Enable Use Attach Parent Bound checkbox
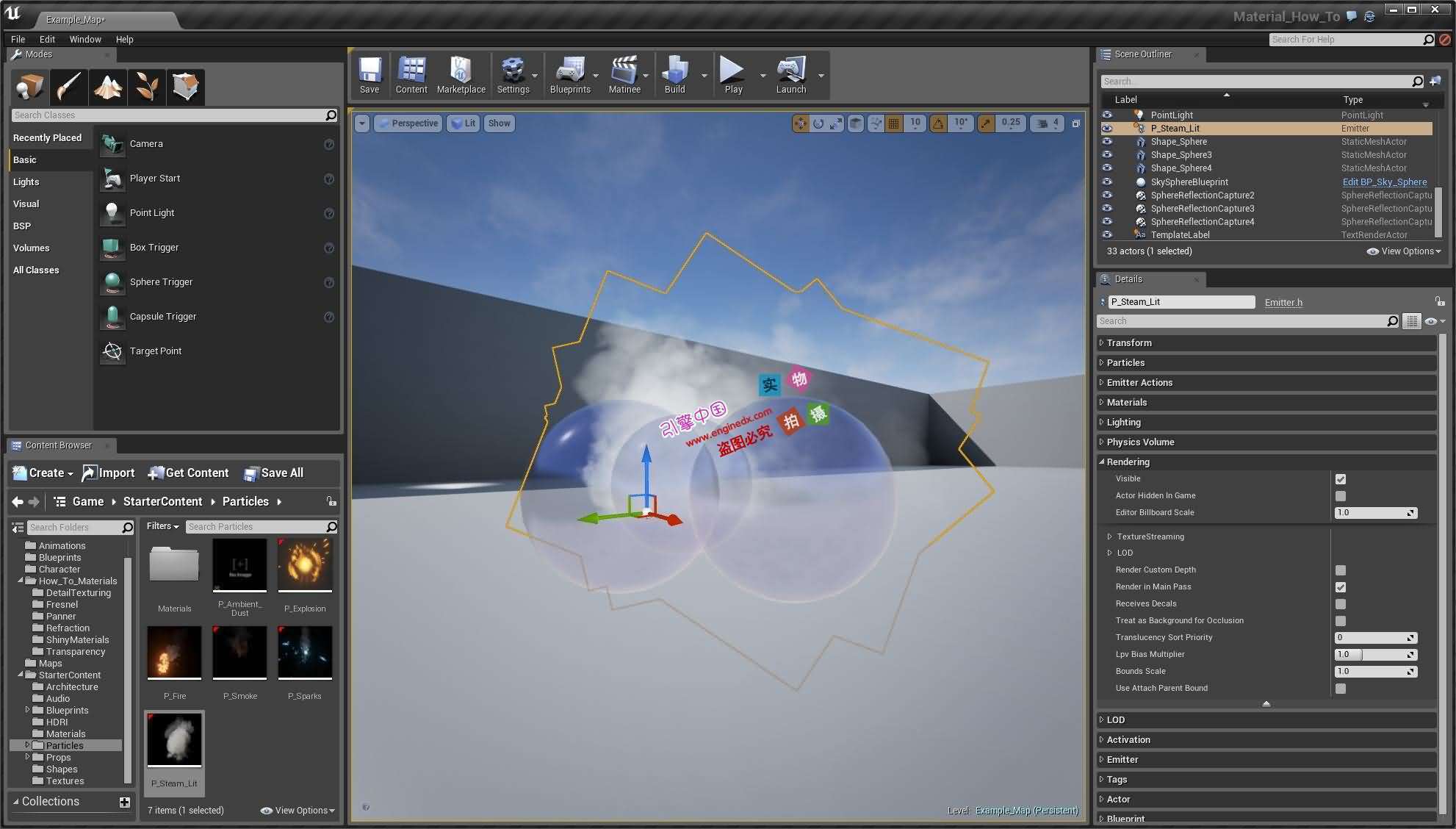Viewport: 1456px width, 829px height. pyautogui.click(x=1341, y=689)
